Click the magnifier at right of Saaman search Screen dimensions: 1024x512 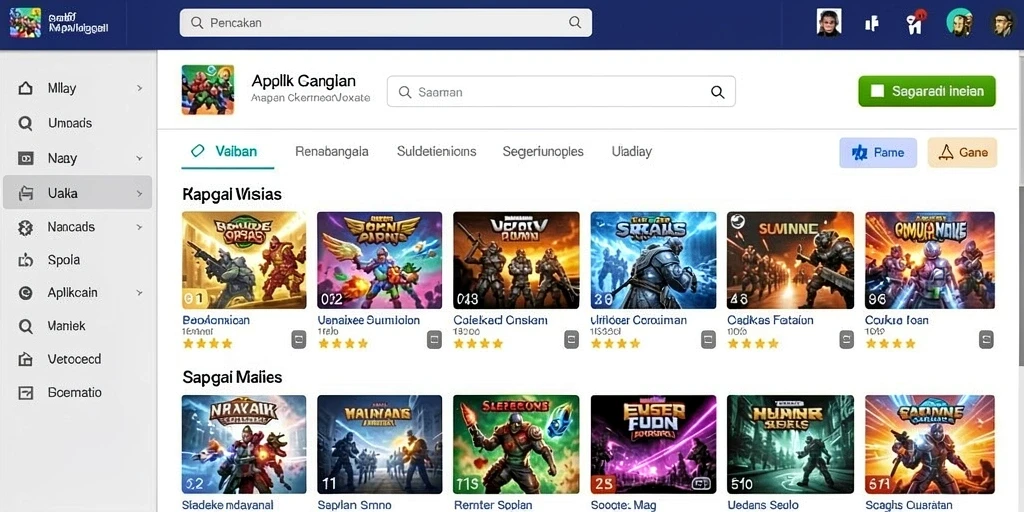coord(717,92)
